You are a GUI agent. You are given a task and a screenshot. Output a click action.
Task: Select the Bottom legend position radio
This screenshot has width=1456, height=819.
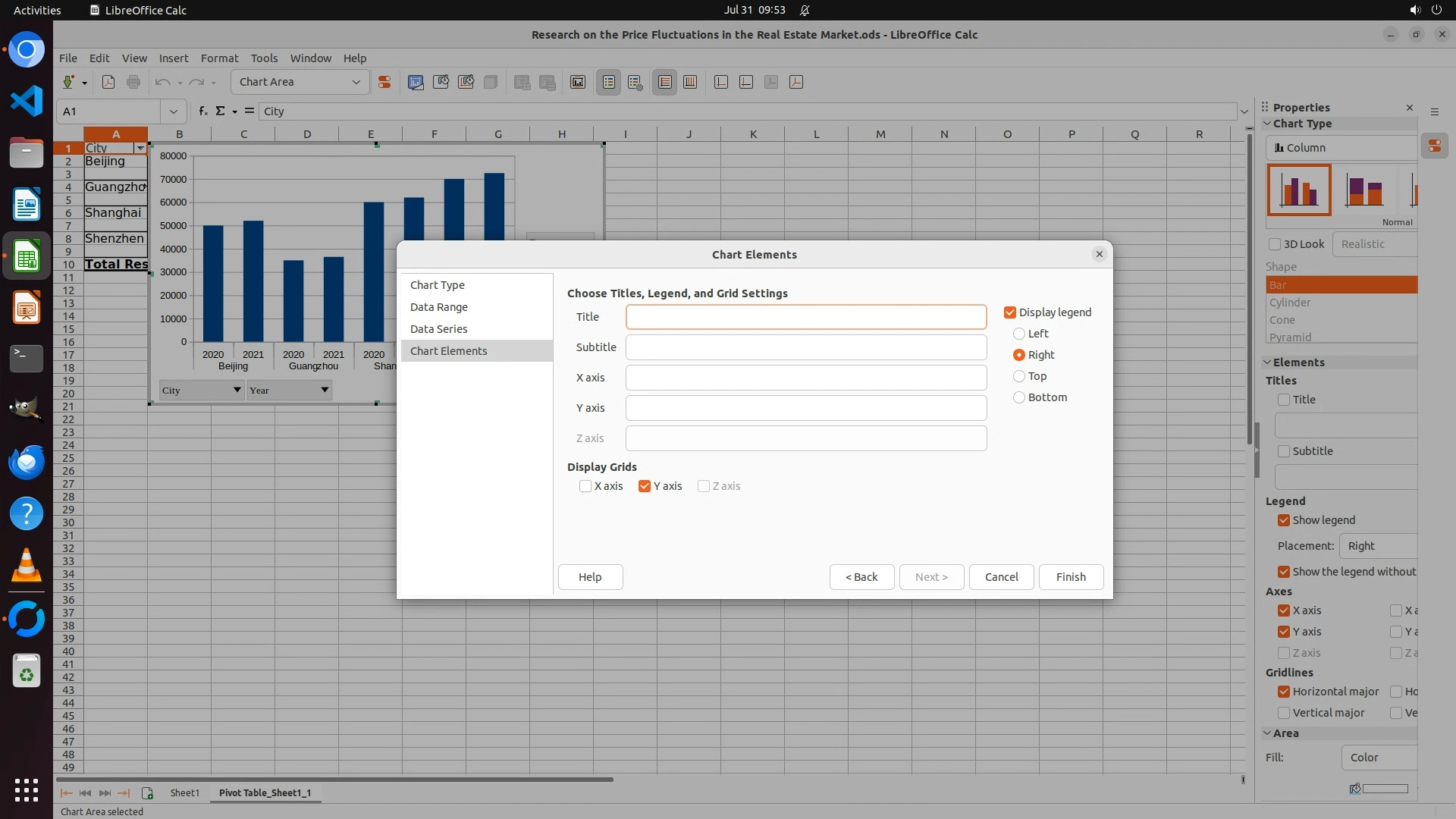click(x=1019, y=397)
